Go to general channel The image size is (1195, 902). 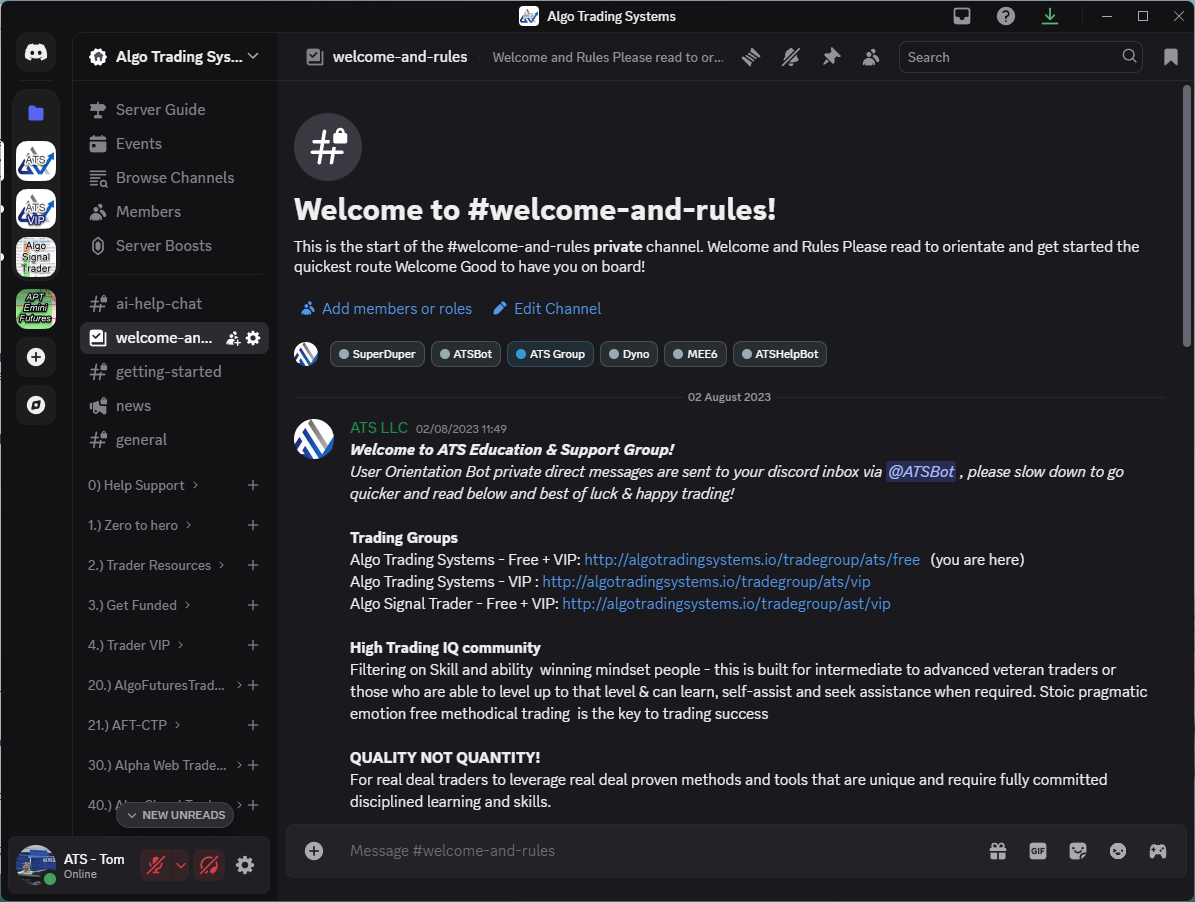tap(175, 440)
